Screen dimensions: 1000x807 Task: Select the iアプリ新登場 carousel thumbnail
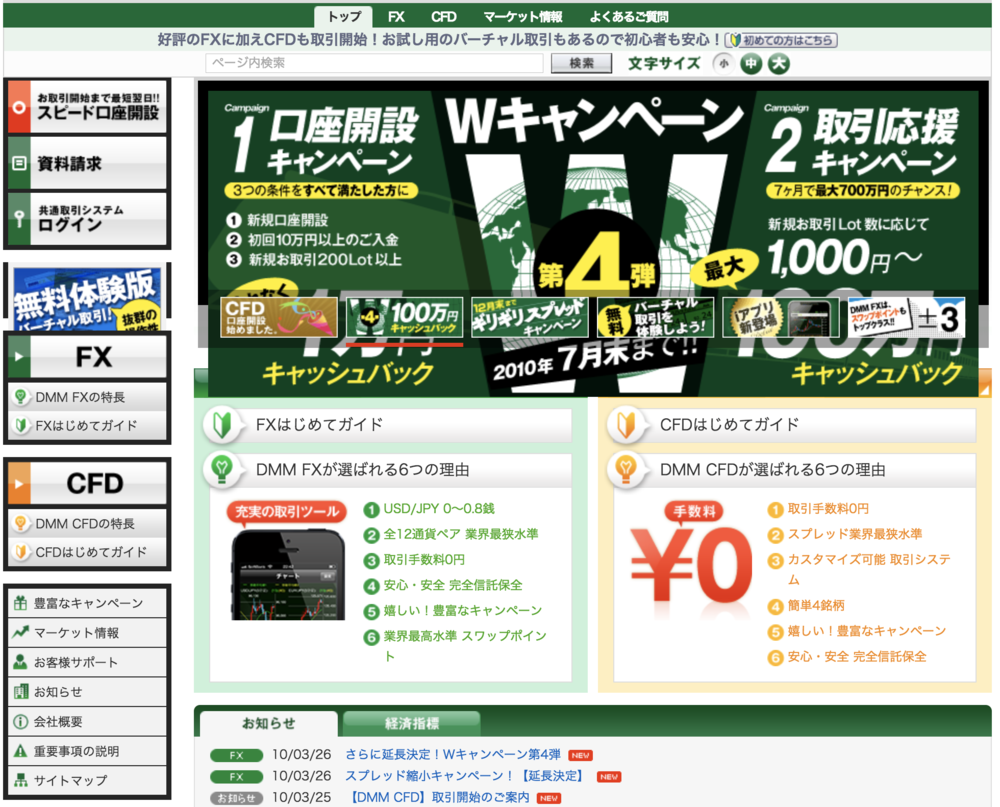781,317
